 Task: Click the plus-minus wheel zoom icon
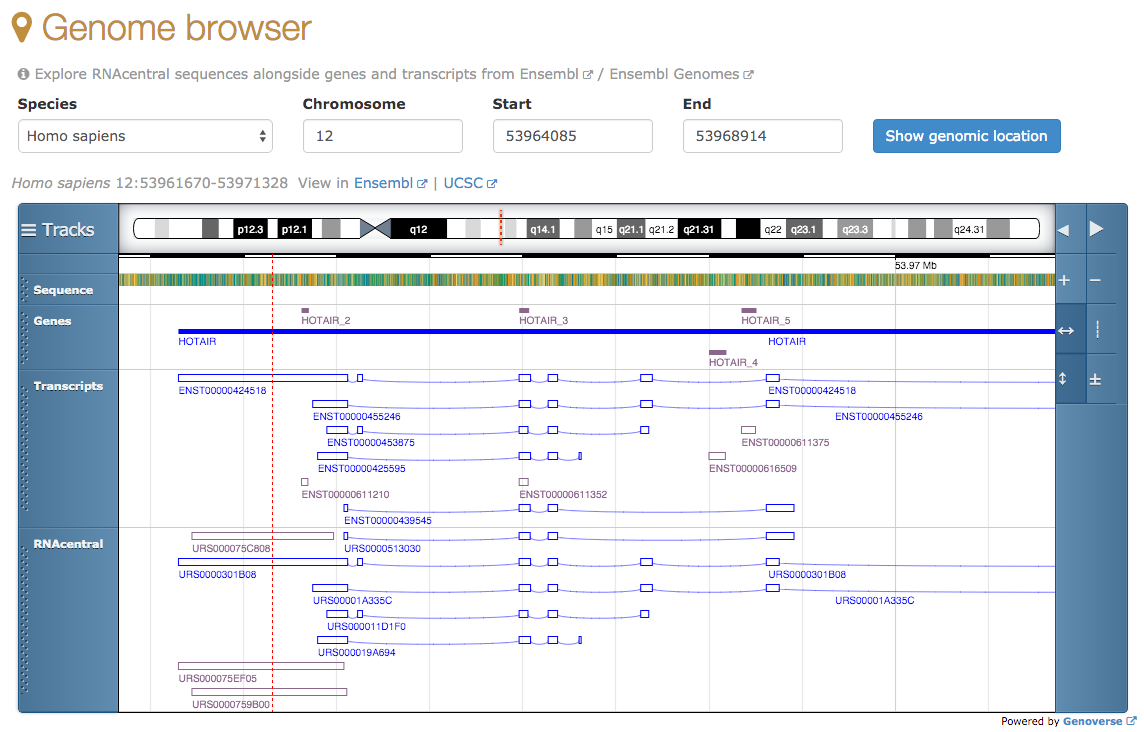click(1095, 380)
